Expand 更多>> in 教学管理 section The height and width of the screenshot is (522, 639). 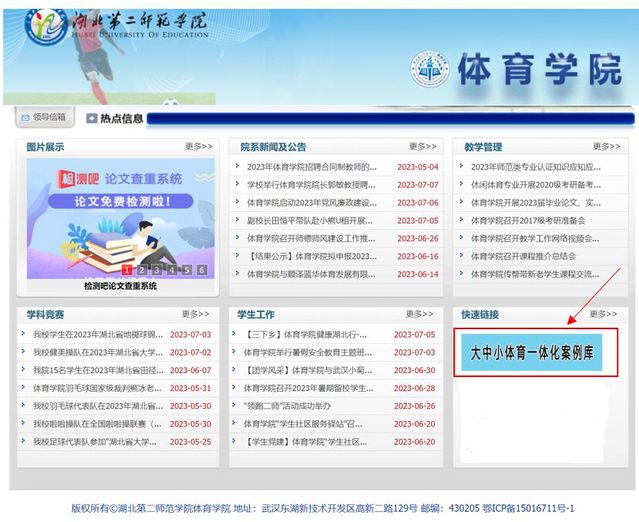pos(603,146)
